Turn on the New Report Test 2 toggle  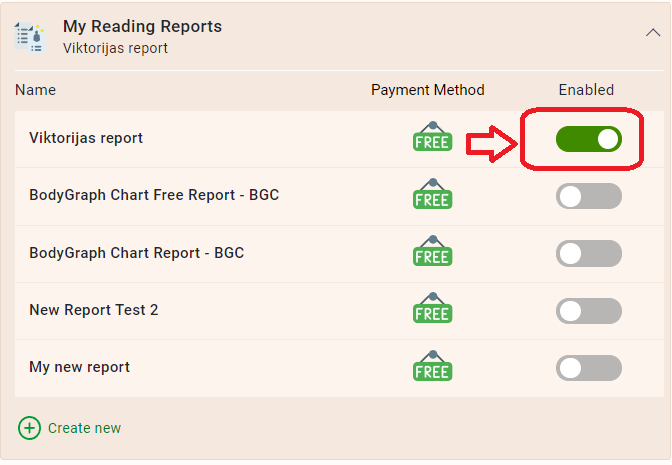coord(588,311)
